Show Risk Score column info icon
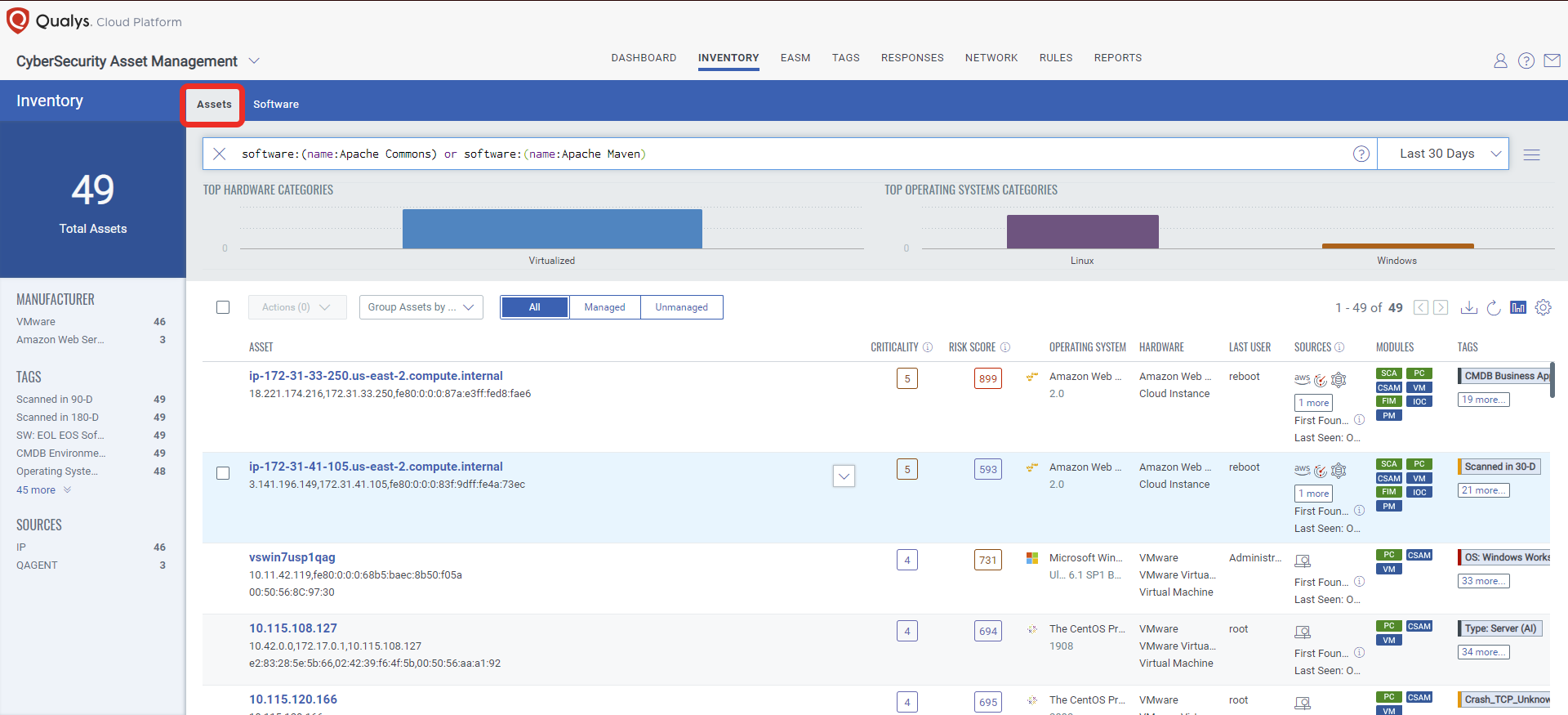The height and width of the screenshot is (715, 1568). [x=1005, y=347]
